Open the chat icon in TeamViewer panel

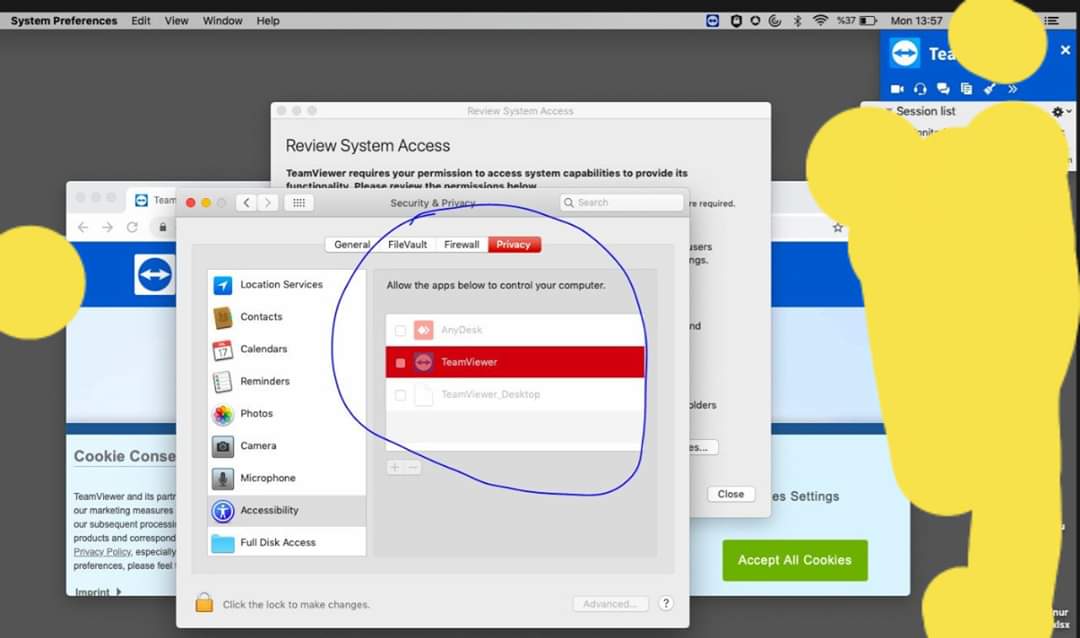coord(944,89)
